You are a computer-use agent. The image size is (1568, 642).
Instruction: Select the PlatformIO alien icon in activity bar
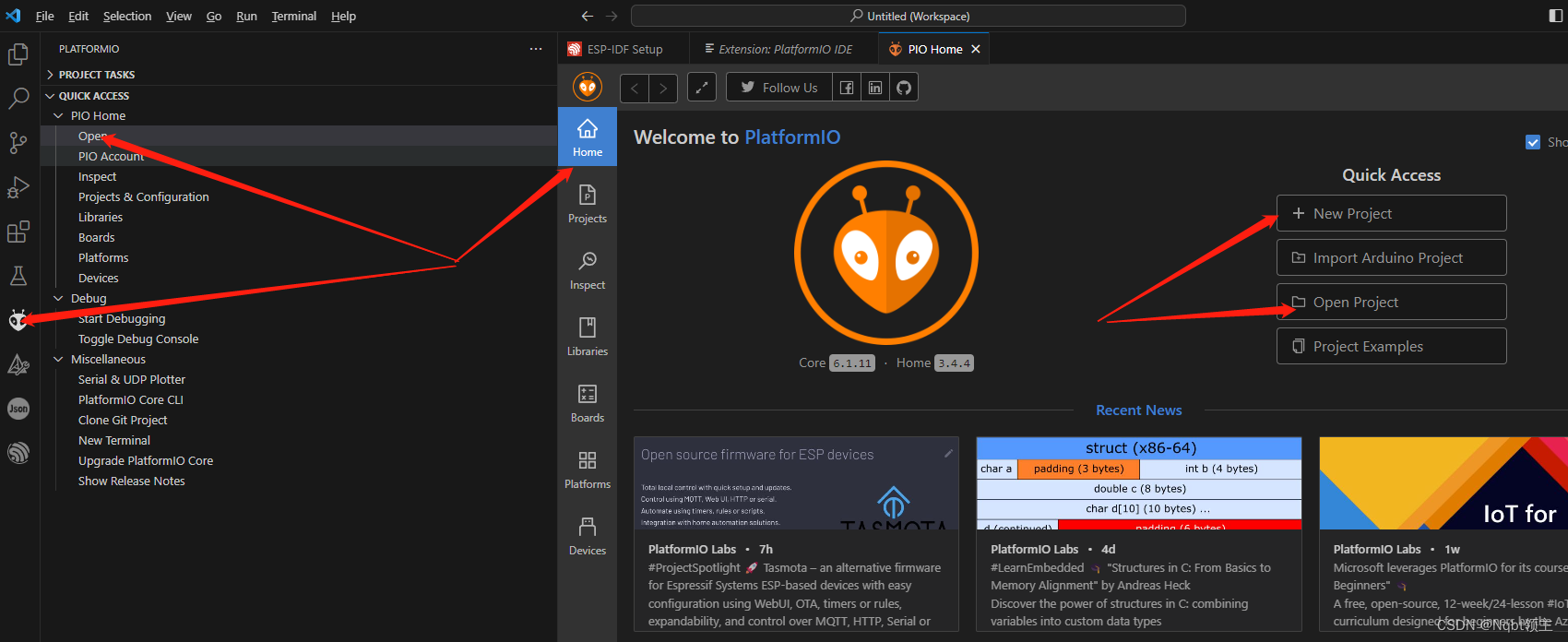[x=18, y=320]
